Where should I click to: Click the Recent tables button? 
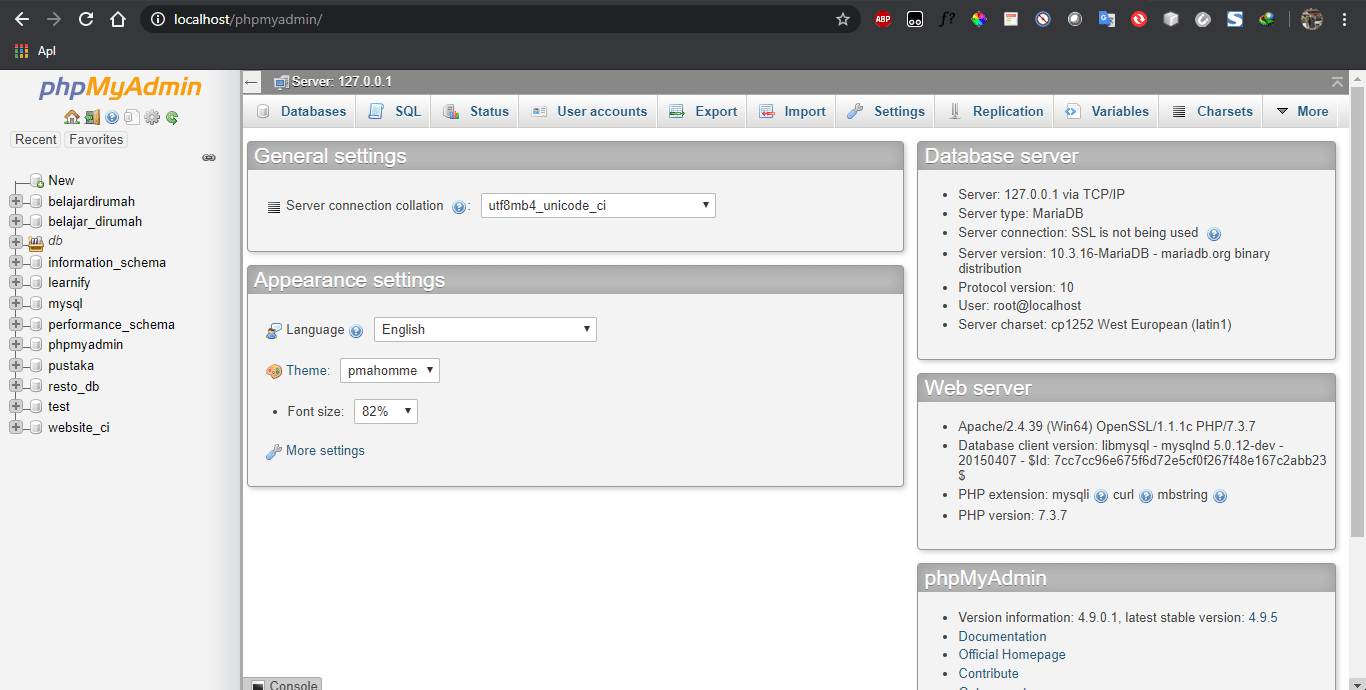pos(36,140)
